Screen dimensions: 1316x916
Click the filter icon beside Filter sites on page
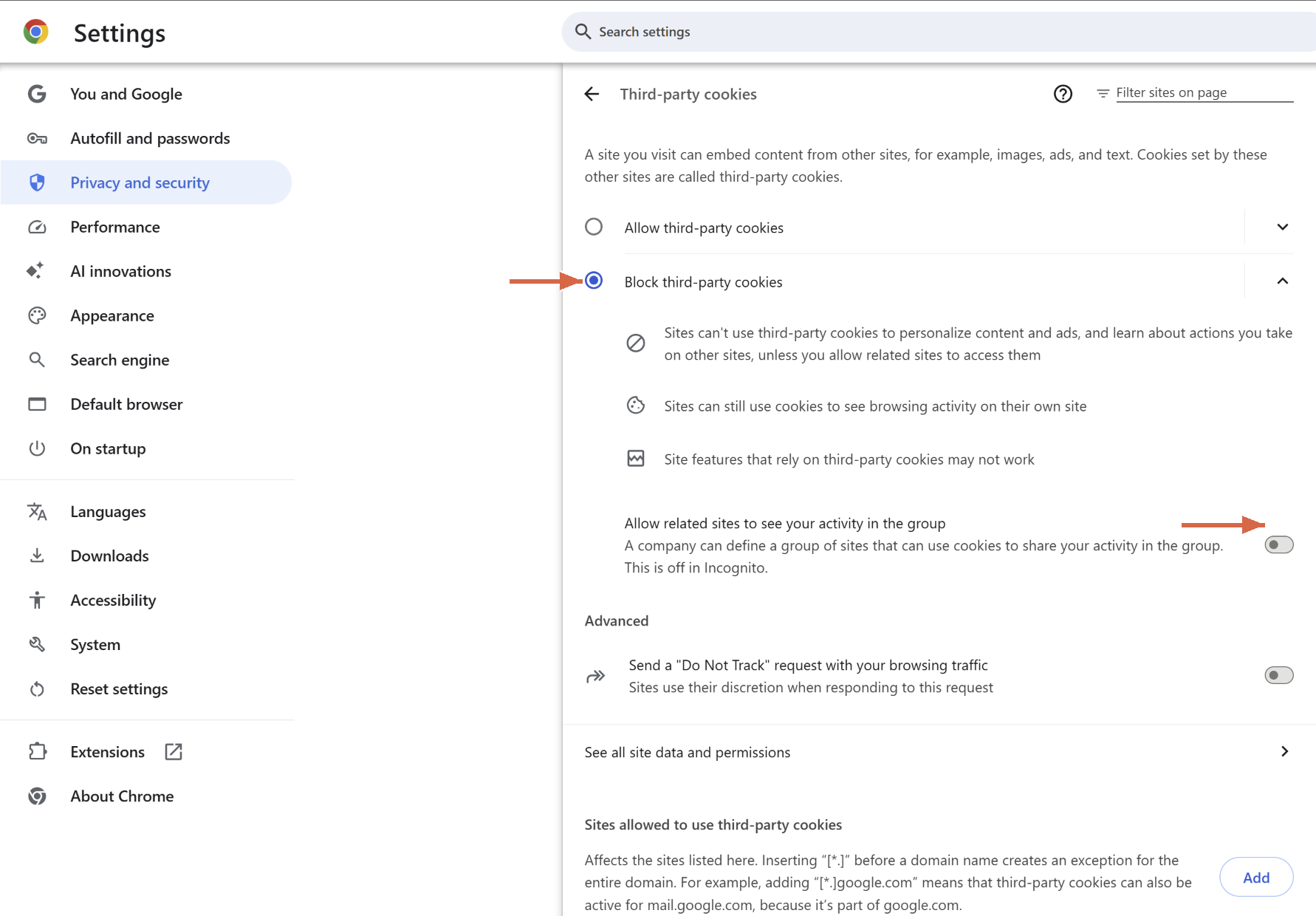point(1103,93)
